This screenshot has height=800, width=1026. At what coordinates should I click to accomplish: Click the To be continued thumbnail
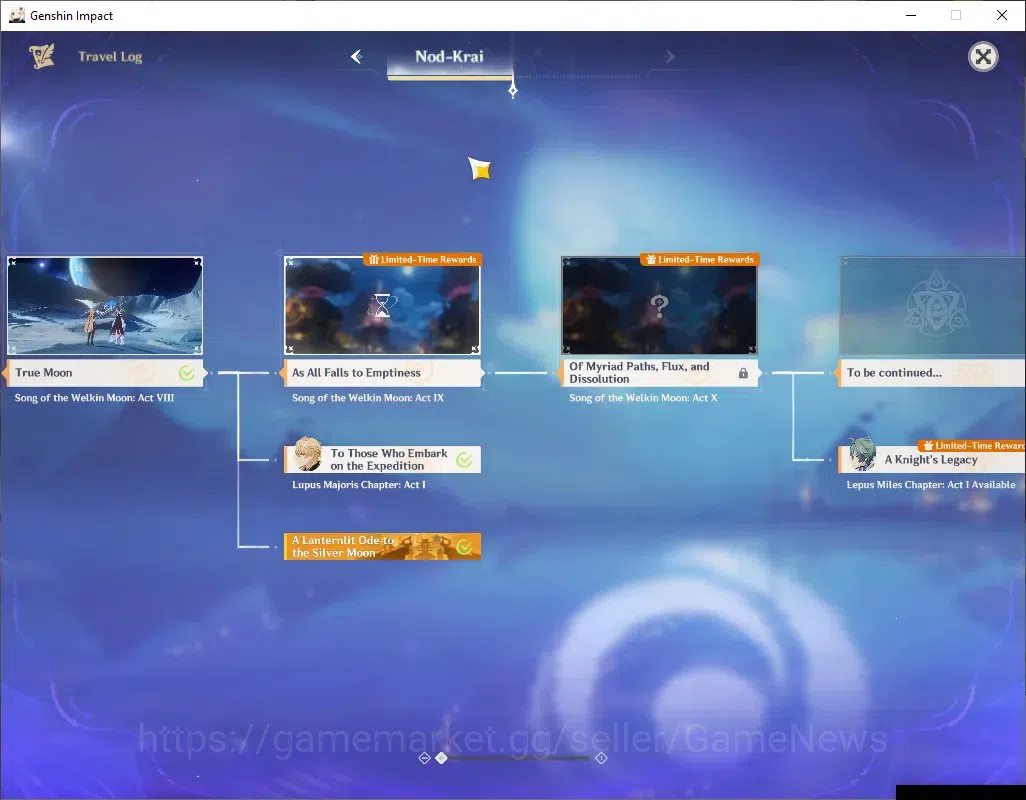pyautogui.click(x=932, y=305)
